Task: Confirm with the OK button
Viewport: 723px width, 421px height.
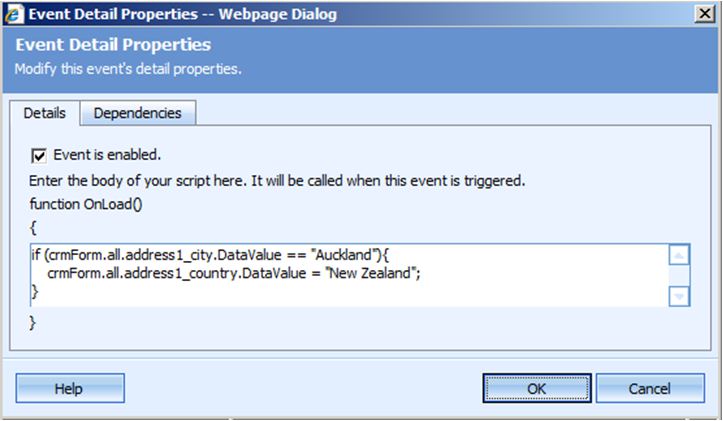Action: 536,388
